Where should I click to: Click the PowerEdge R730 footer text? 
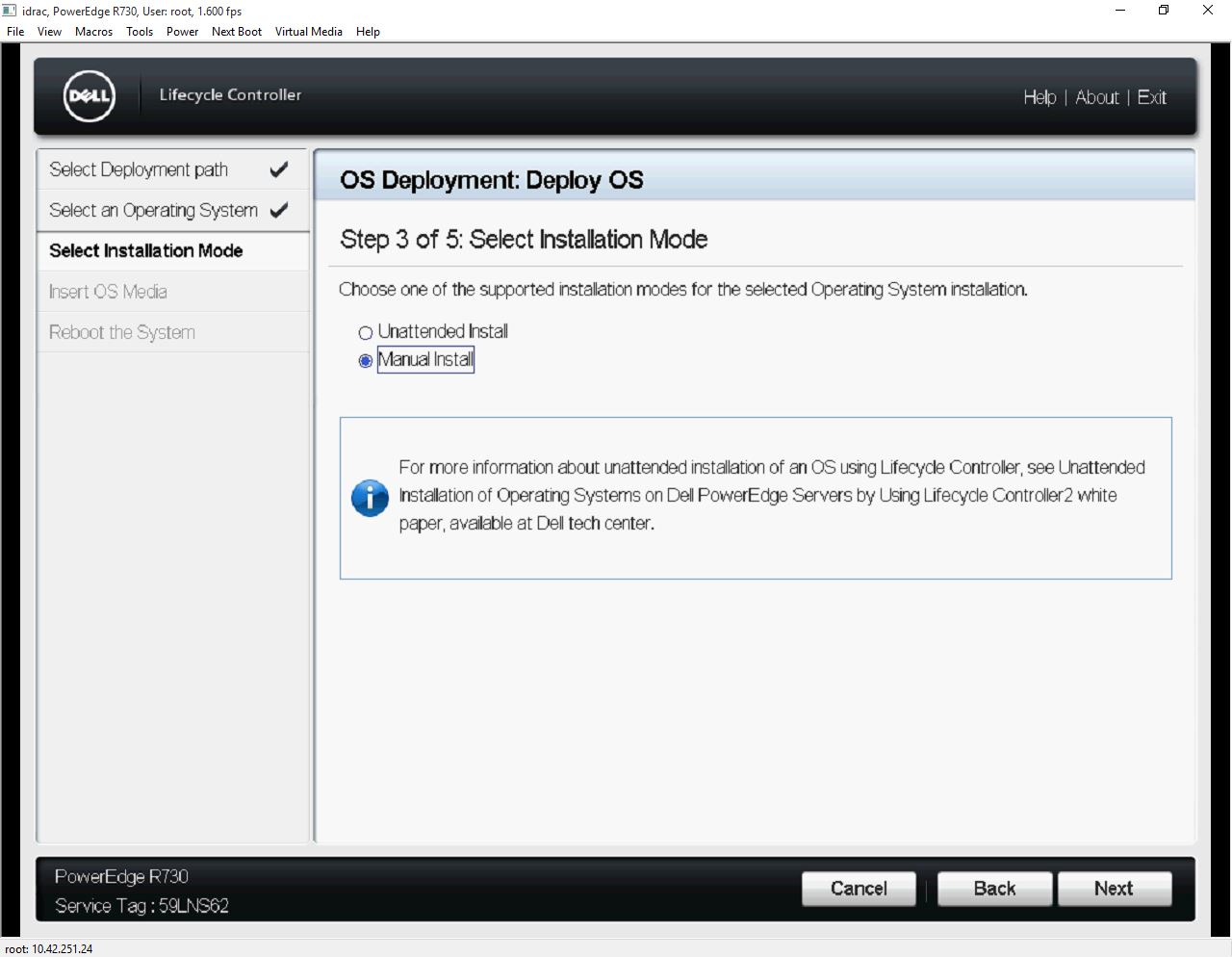121,877
